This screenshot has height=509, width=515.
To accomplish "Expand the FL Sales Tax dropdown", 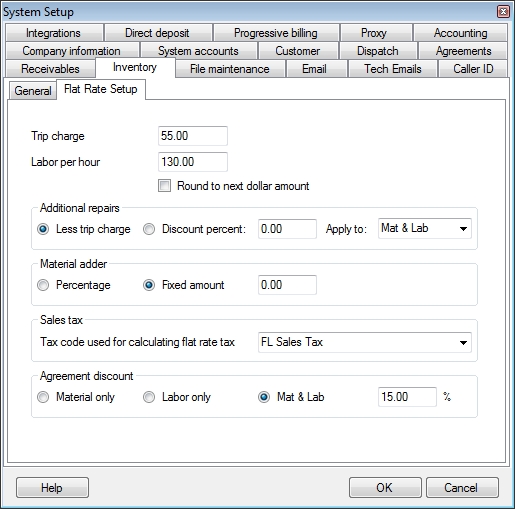I will (x=365, y=342).
